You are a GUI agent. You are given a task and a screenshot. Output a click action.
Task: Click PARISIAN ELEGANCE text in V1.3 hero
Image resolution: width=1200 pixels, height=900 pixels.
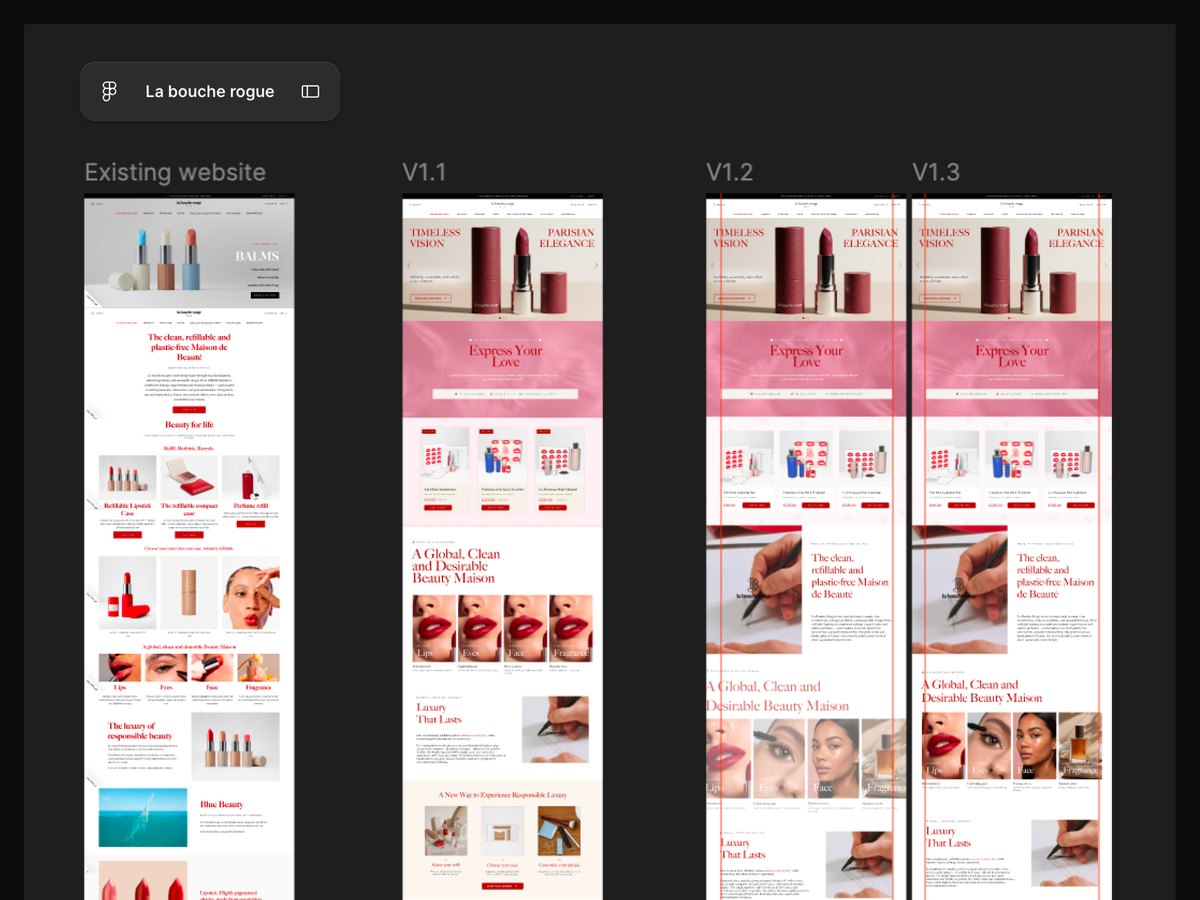[x=1077, y=238]
